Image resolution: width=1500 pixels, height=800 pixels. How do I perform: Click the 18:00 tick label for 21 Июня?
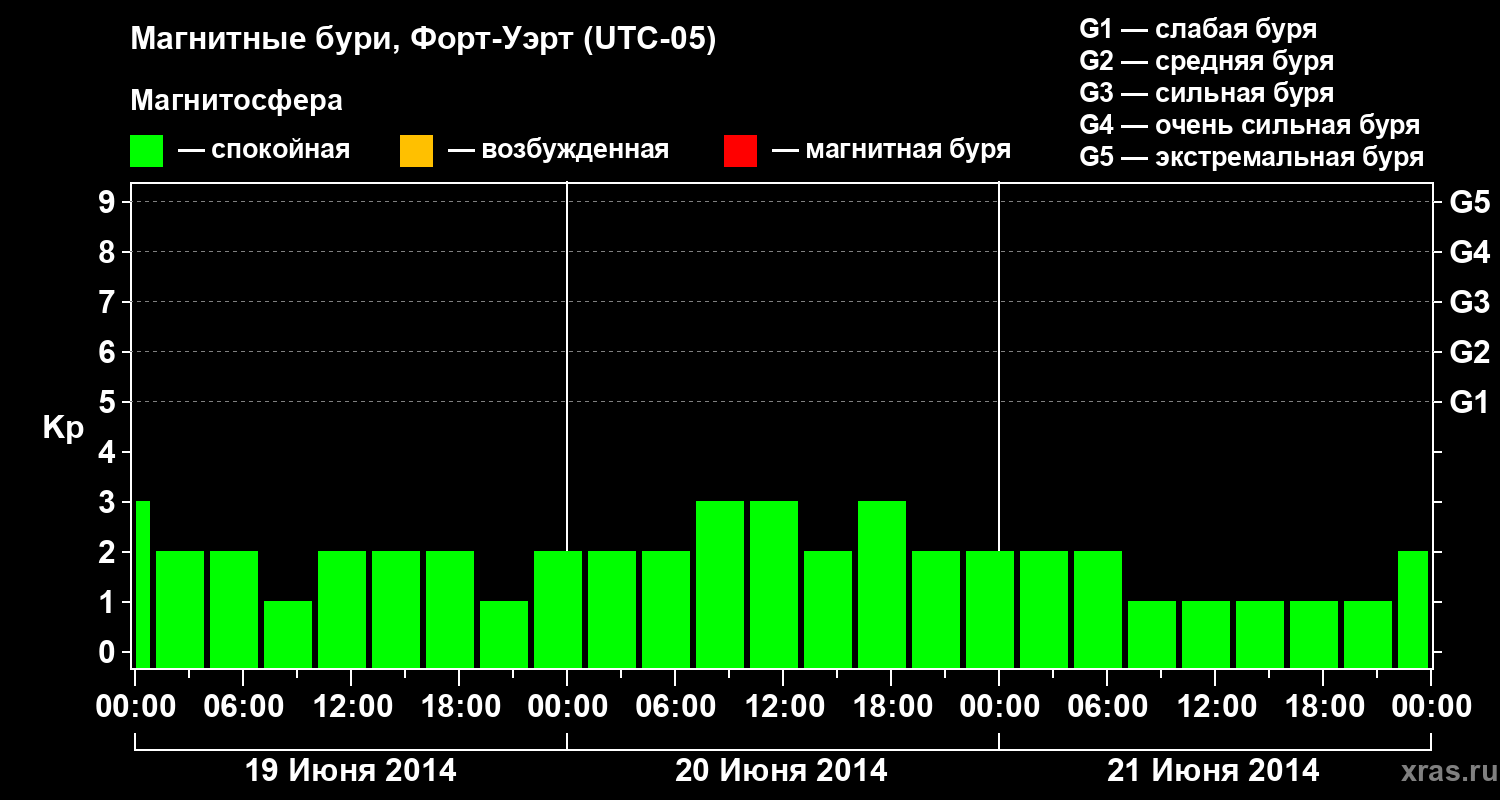[1323, 707]
